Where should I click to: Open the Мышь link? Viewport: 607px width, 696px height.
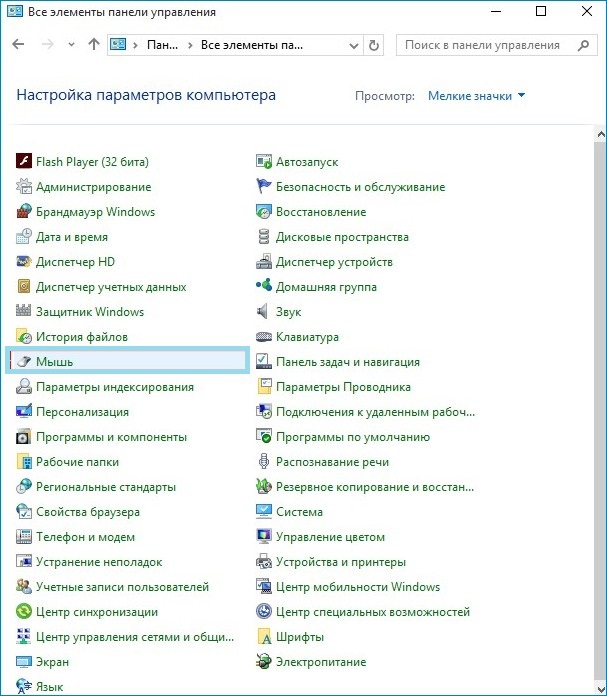[54, 362]
